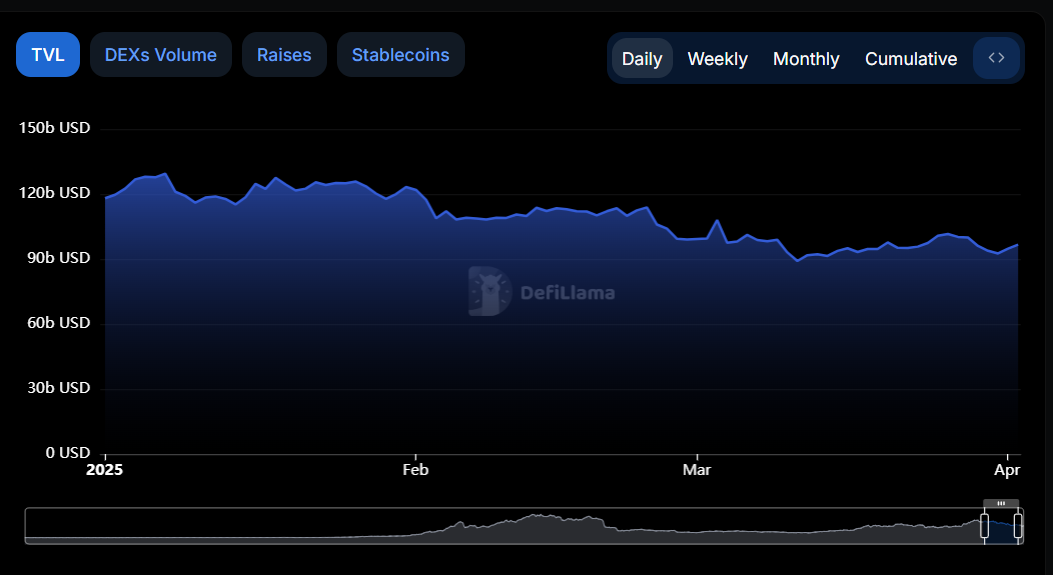Viewport: 1053px width, 575px height.
Task: Grab the right range slider handle
Action: [x=1018, y=525]
